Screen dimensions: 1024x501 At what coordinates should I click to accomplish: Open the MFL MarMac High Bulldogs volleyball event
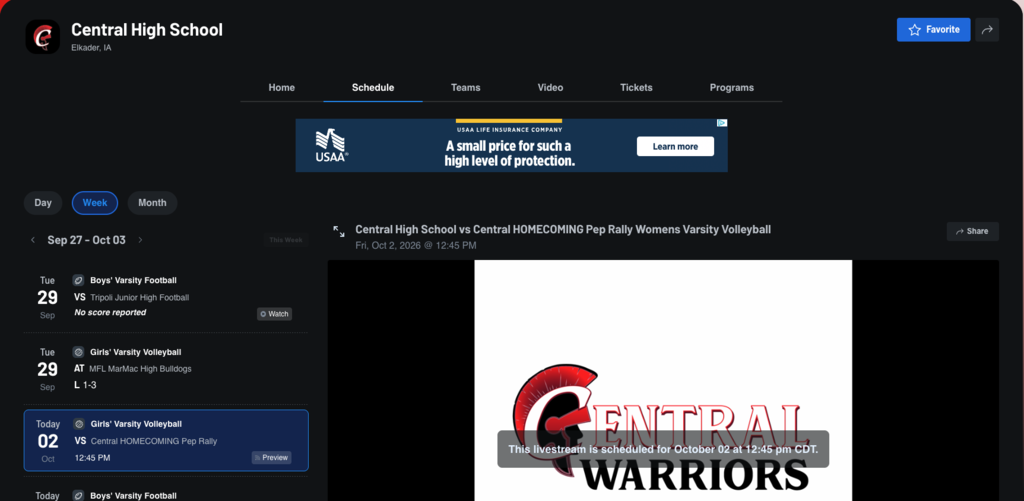[x=166, y=369]
